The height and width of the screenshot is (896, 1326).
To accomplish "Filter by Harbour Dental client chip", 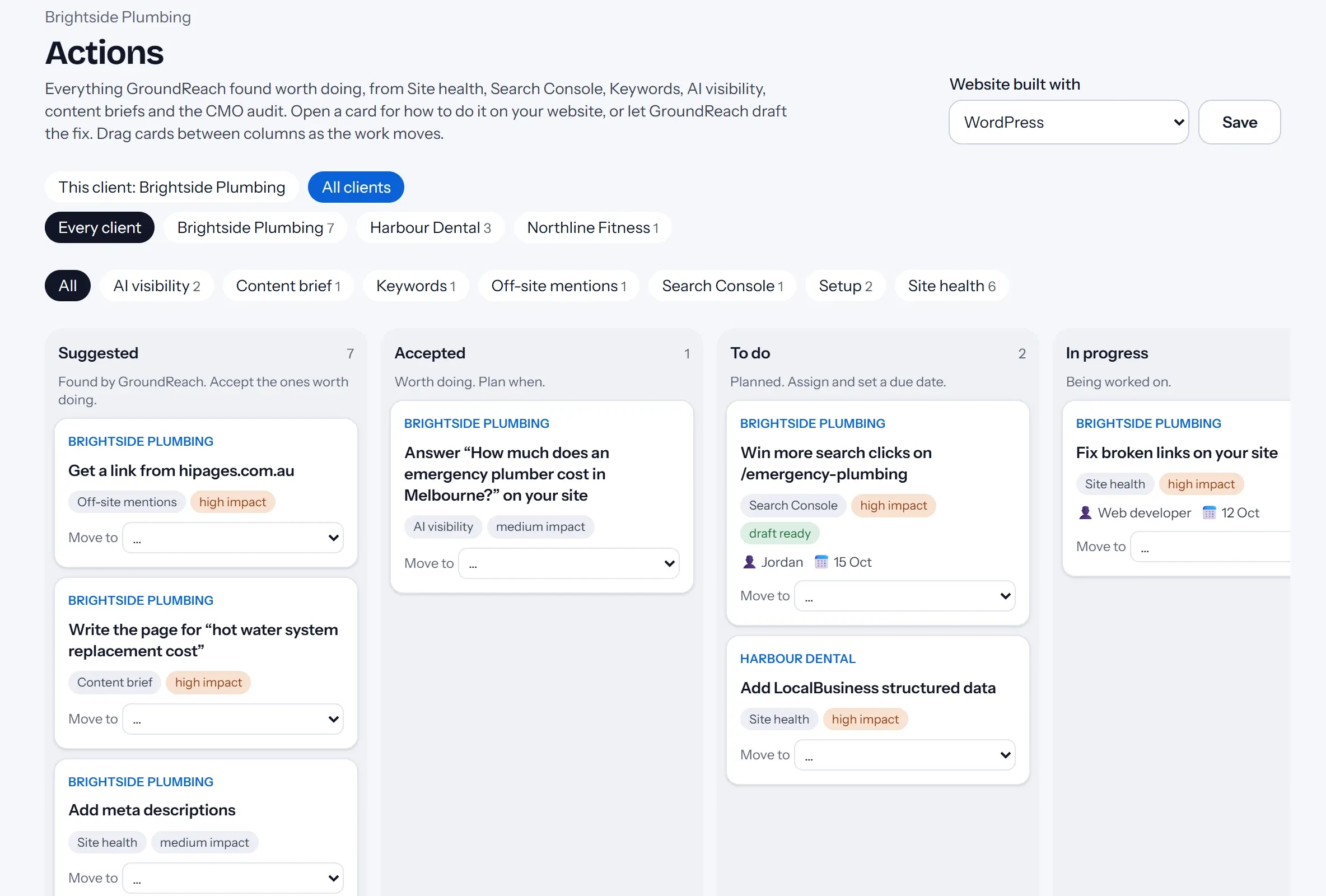I will (x=430, y=228).
